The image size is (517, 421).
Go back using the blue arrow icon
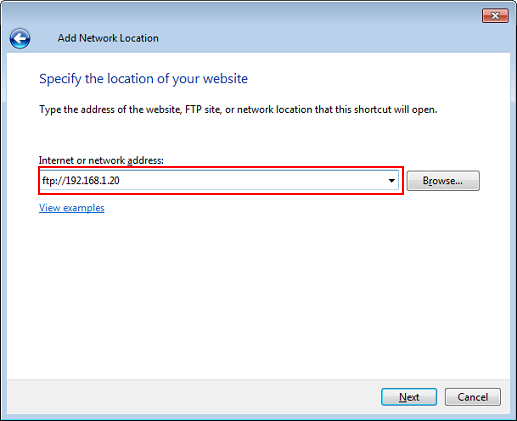pyautogui.click(x=20, y=38)
